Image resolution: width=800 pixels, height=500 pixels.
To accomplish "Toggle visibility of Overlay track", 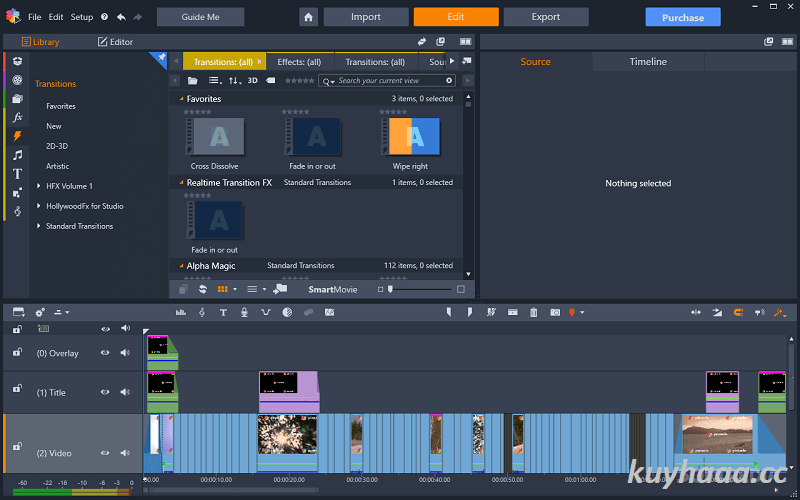I will (x=105, y=353).
